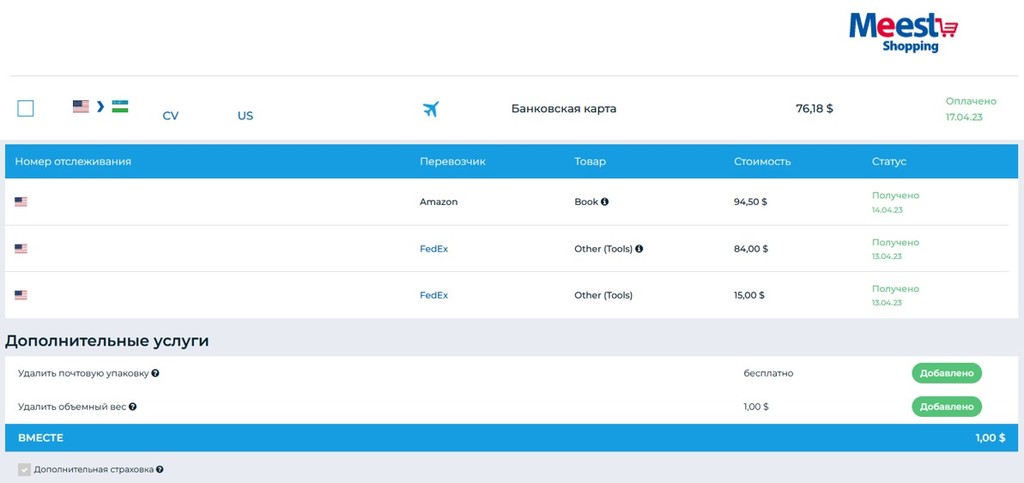Click the Meest Shopping logo
Image resolution: width=1024 pixels, height=483 pixels.
click(x=902, y=32)
